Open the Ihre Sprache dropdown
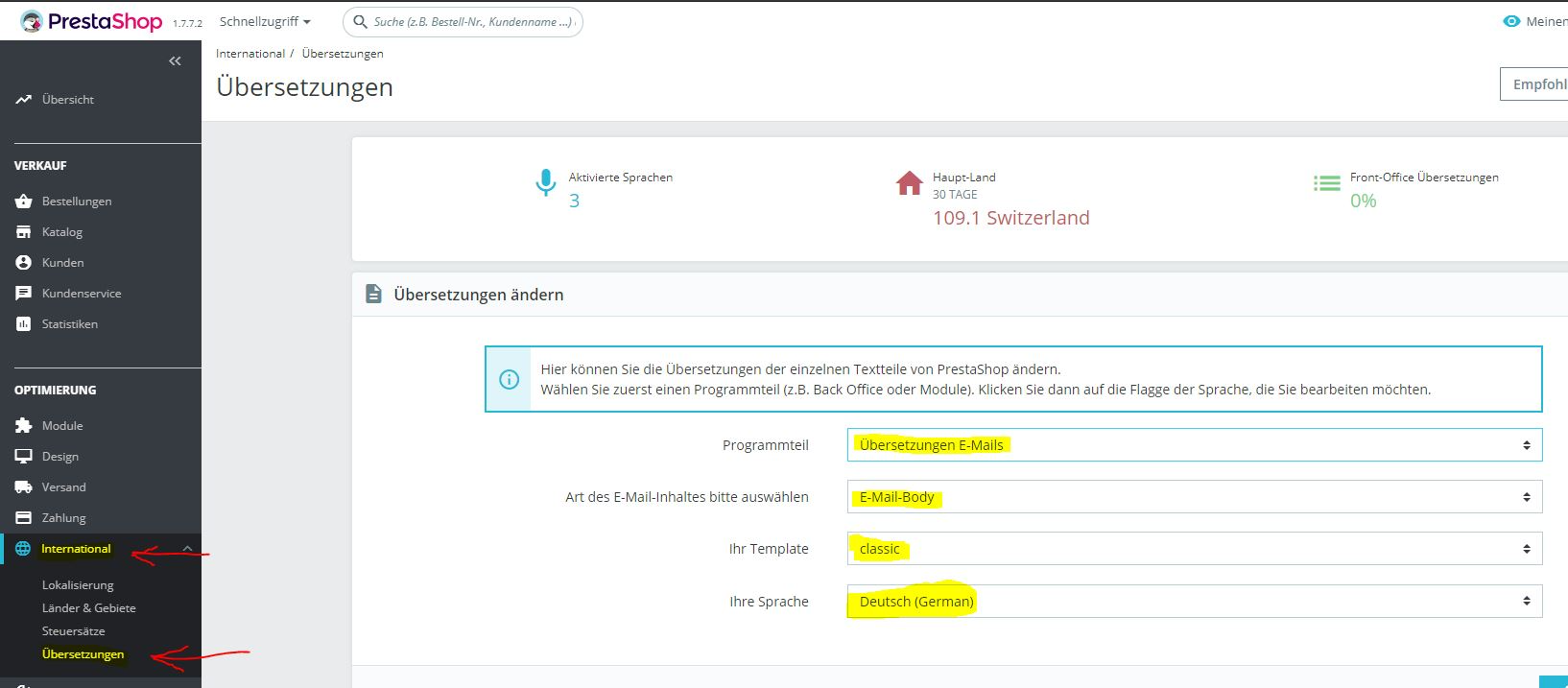 point(1195,602)
